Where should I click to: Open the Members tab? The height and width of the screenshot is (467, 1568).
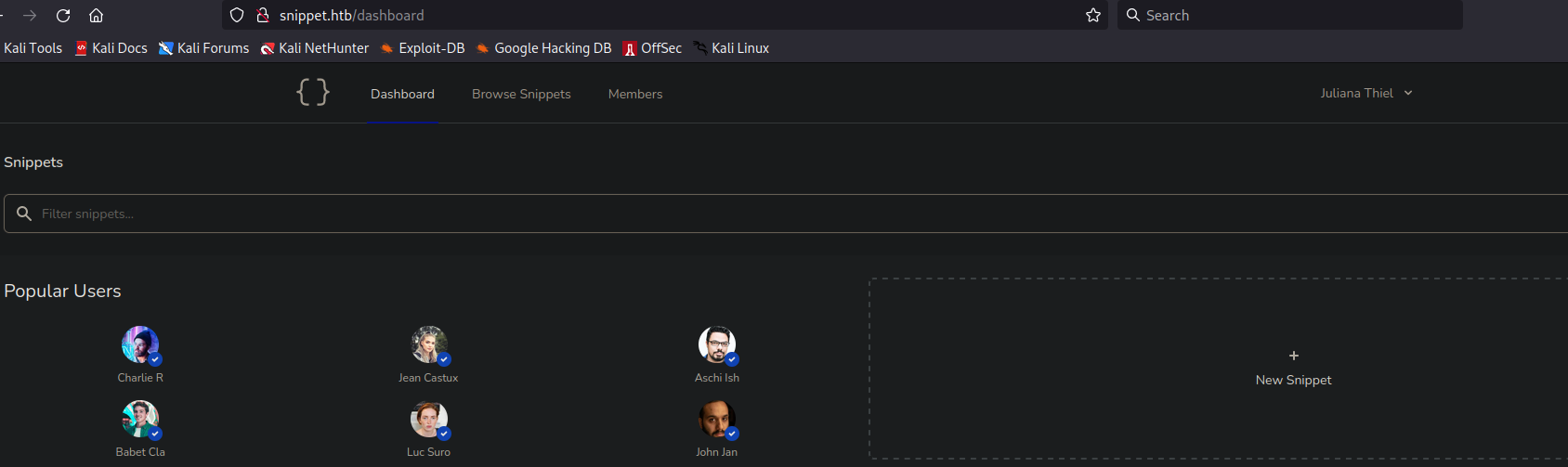click(x=635, y=94)
